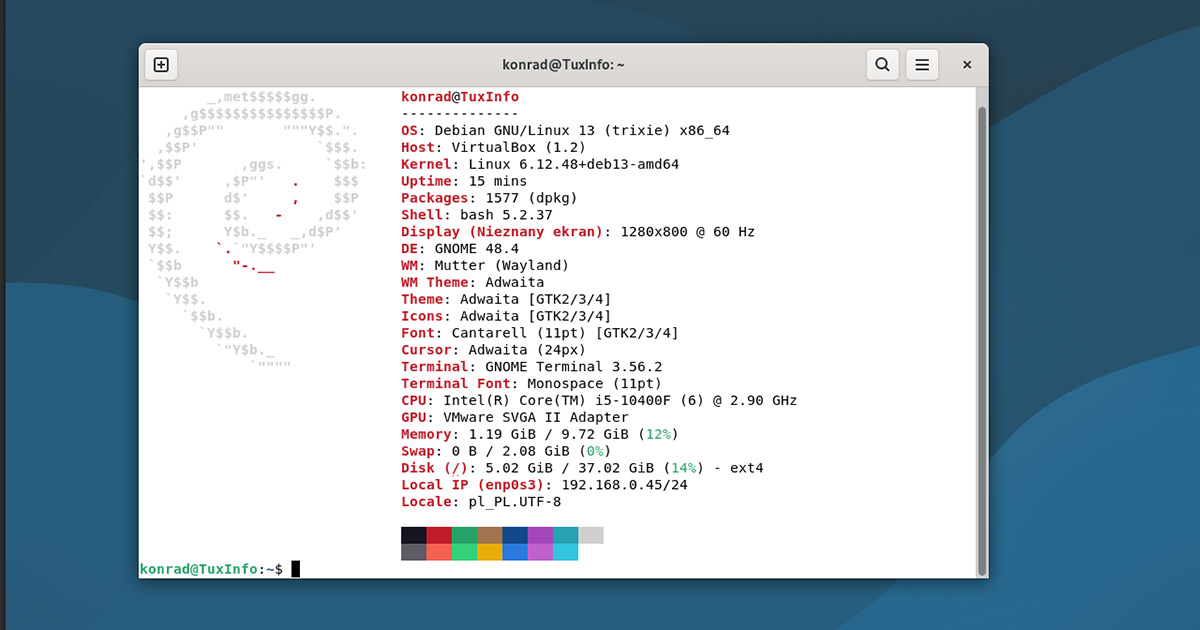Click the bright cyan block in bottom row

565,552
